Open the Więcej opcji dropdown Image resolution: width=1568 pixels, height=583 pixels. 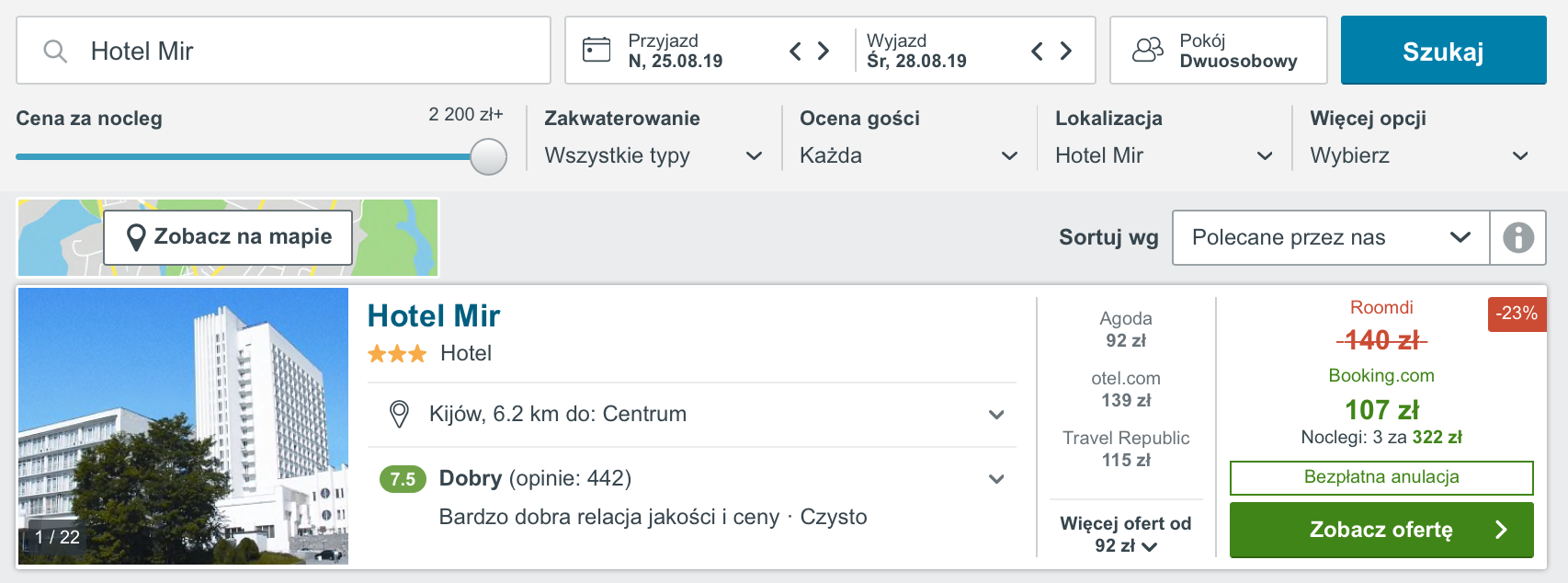[x=1420, y=155]
